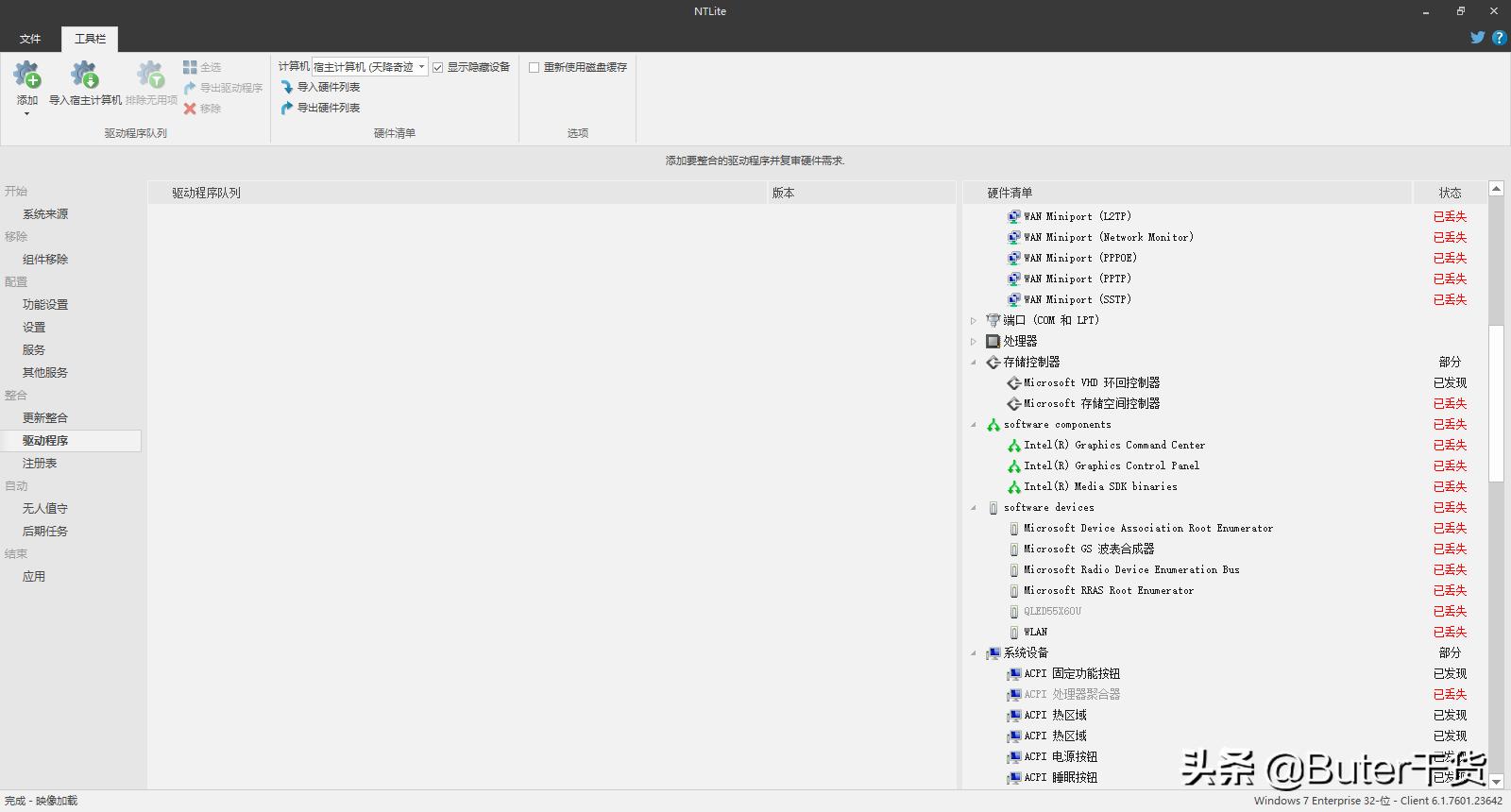This screenshot has width=1511, height=812.
Task: Click the ACPI 电源按钮 device icon
Action: point(1014,756)
